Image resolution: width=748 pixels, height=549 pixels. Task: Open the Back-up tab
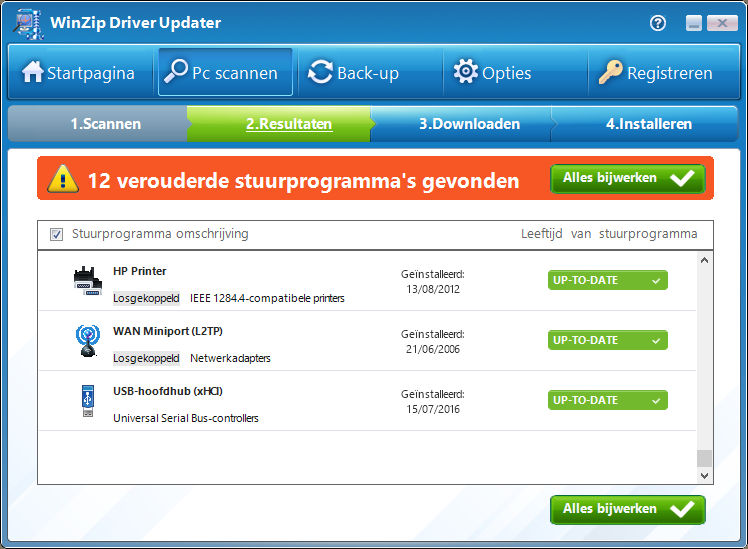(371, 72)
